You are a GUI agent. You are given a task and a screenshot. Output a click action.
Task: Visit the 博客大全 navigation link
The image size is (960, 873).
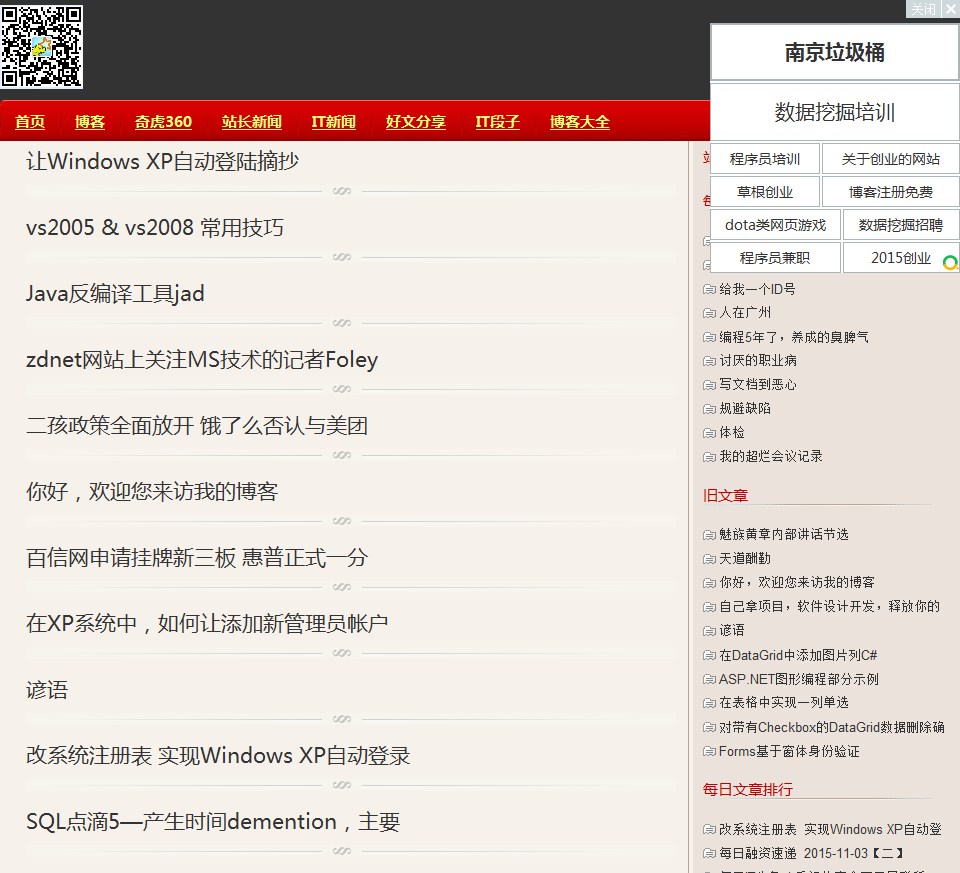[580, 122]
